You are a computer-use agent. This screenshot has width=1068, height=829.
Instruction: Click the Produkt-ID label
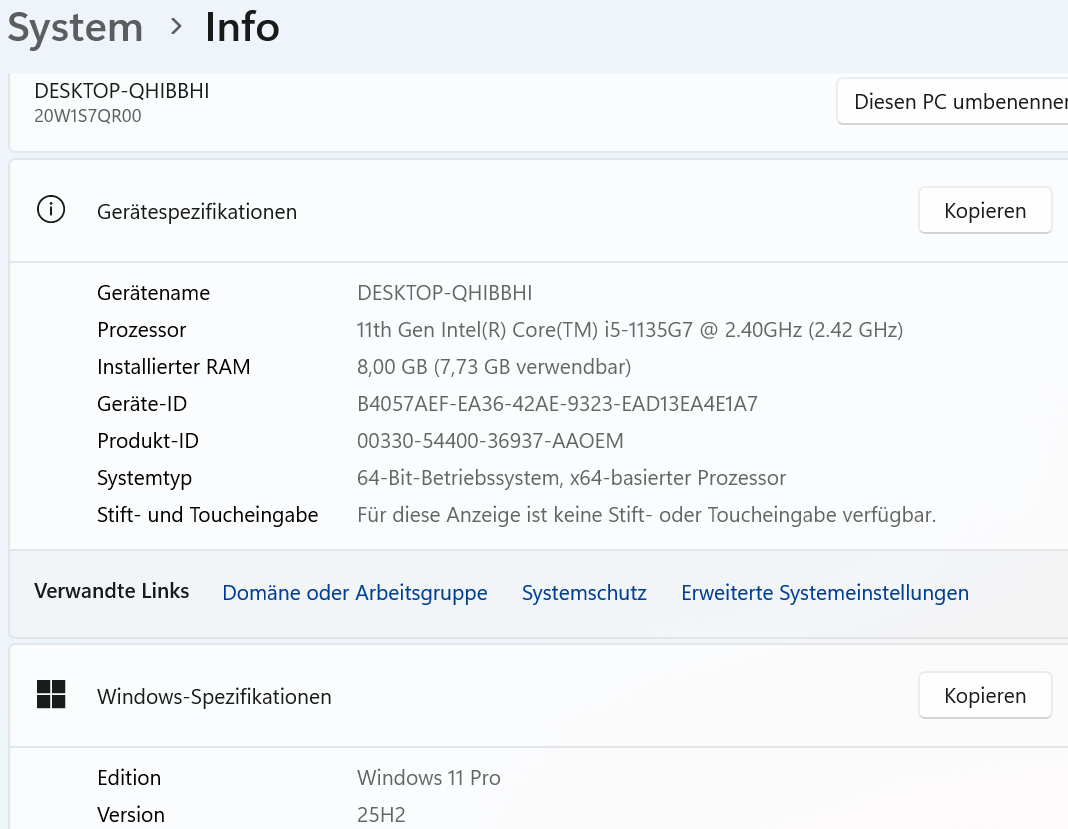[148, 441]
